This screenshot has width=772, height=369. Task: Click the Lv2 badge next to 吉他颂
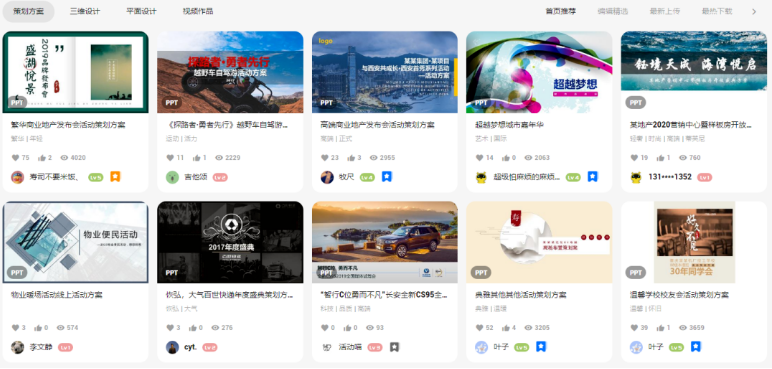pyautogui.click(x=220, y=177)
